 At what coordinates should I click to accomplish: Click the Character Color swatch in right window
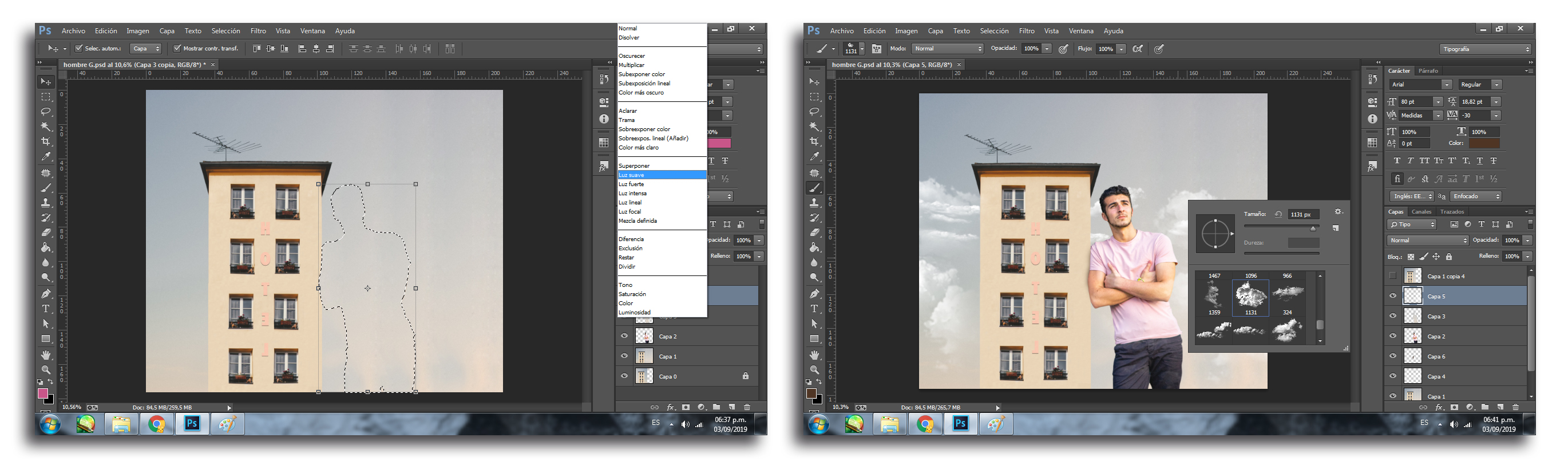(1484, 143)
